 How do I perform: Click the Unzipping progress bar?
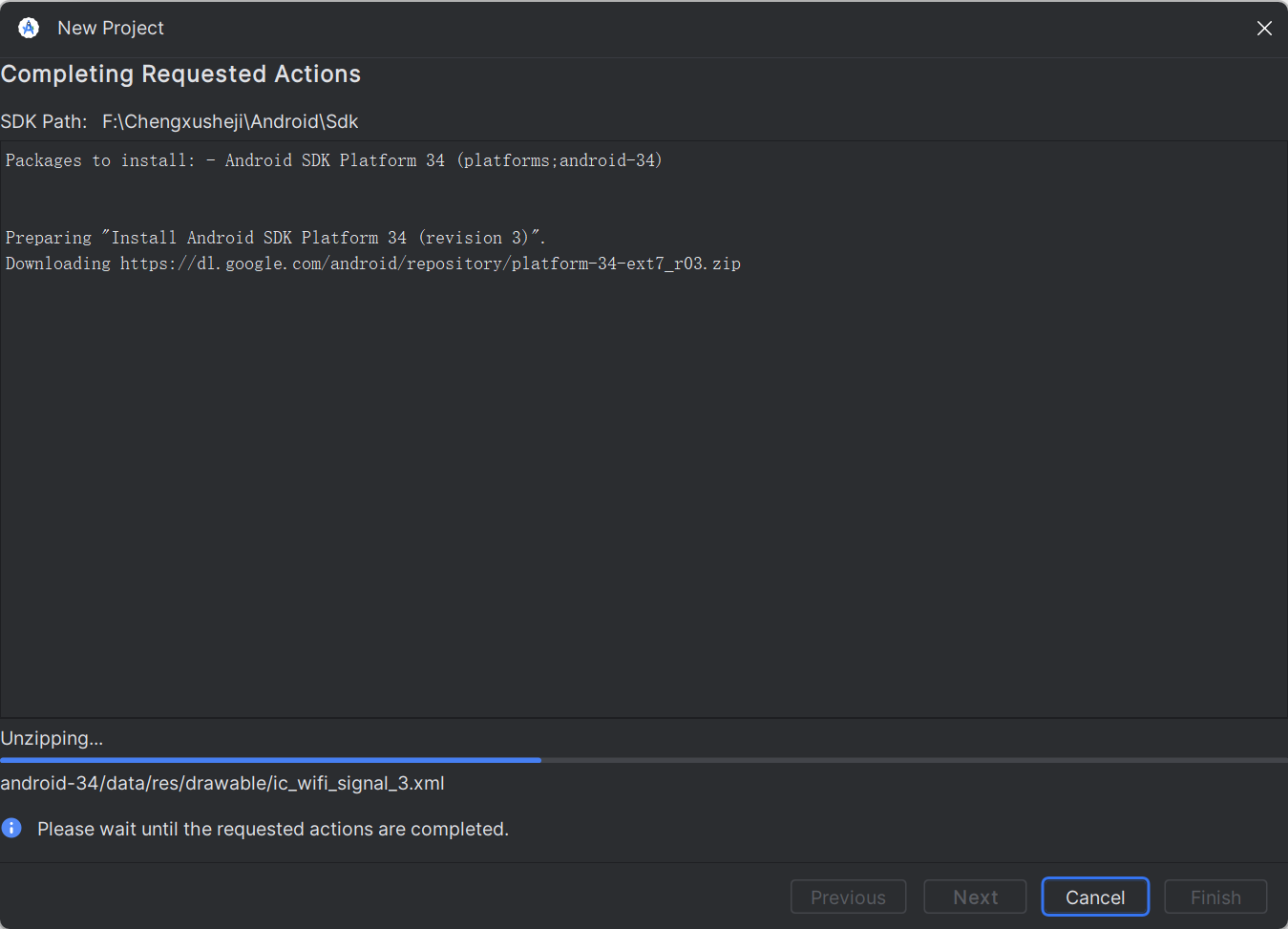tap(644, 760)
